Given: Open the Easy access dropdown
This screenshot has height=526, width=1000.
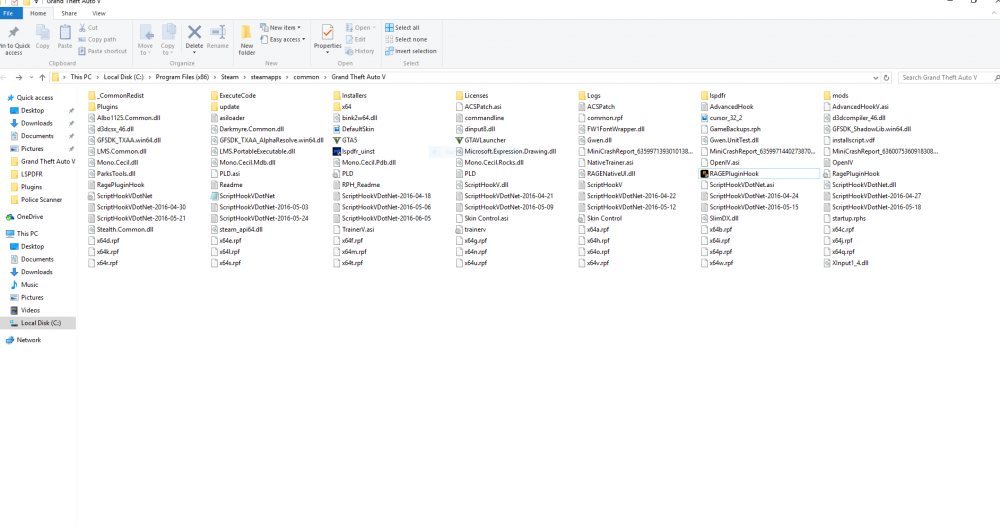Looking at the screenshot, I should pyautogui.click(x=283, y=40).
